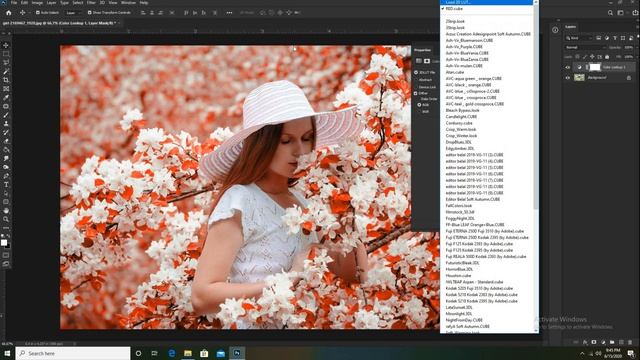
Task: Hide the Color Lookup 1 layer
Action: point(567,67)
